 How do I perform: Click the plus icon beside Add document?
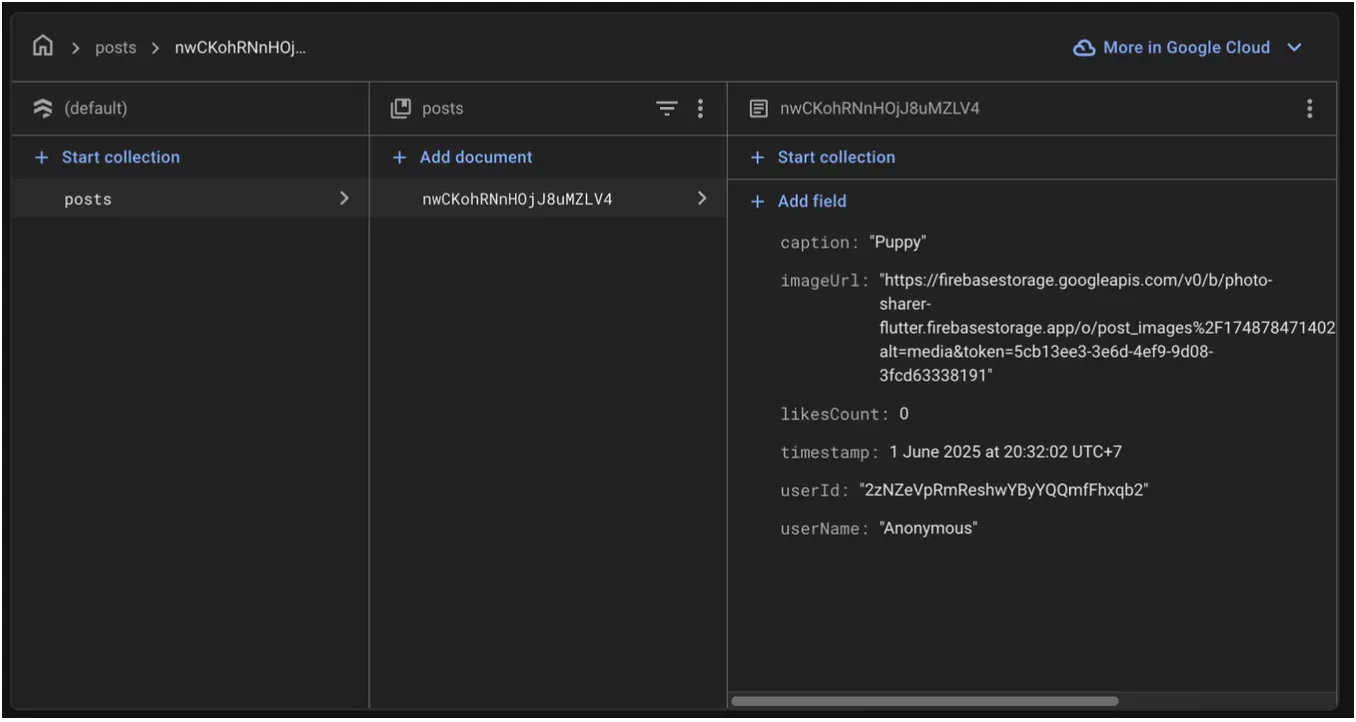[399, 157]
